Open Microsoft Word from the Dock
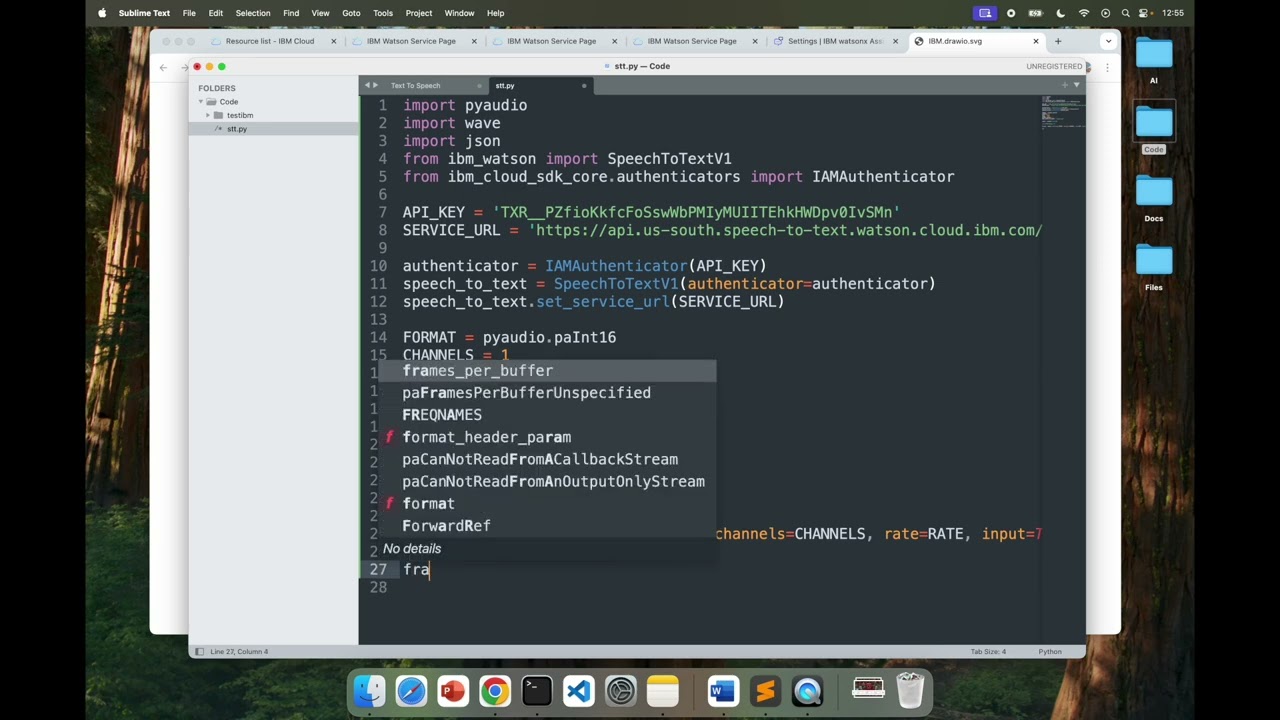 723,691
